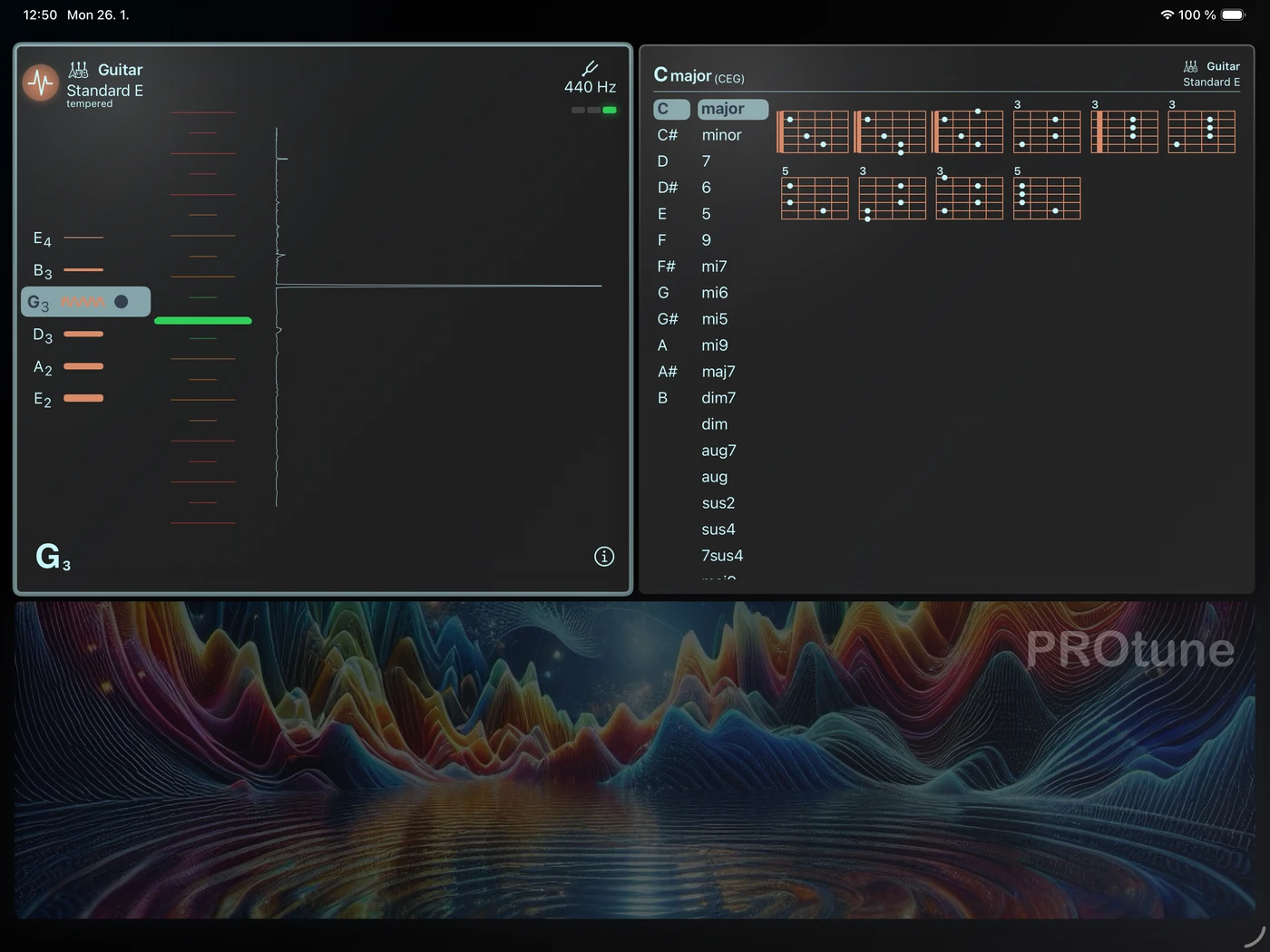Select the maj7 chord type
The image size is (1270, 952).
coord(718,372)
